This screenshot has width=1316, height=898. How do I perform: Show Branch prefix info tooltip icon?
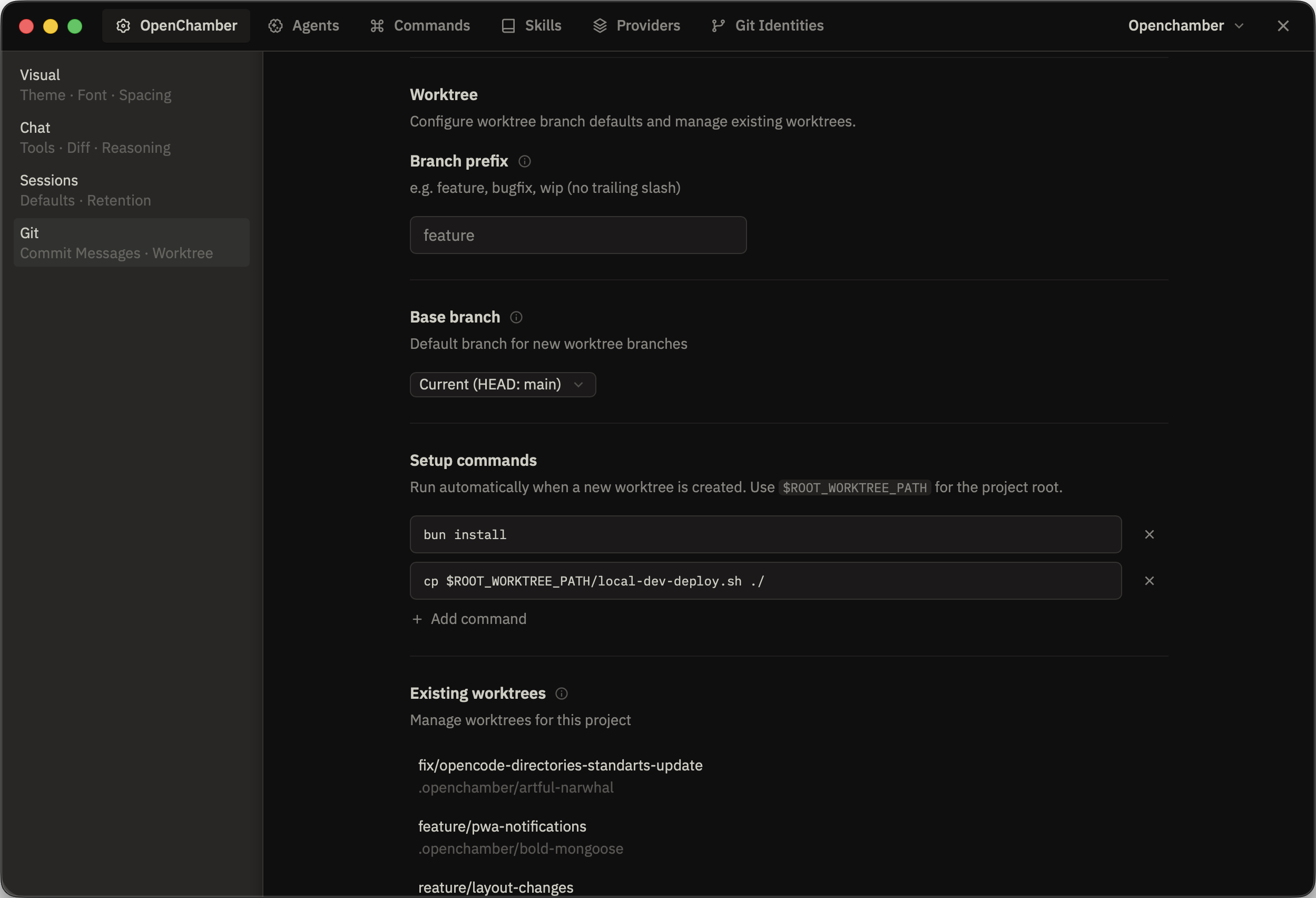tap(524, 161)
